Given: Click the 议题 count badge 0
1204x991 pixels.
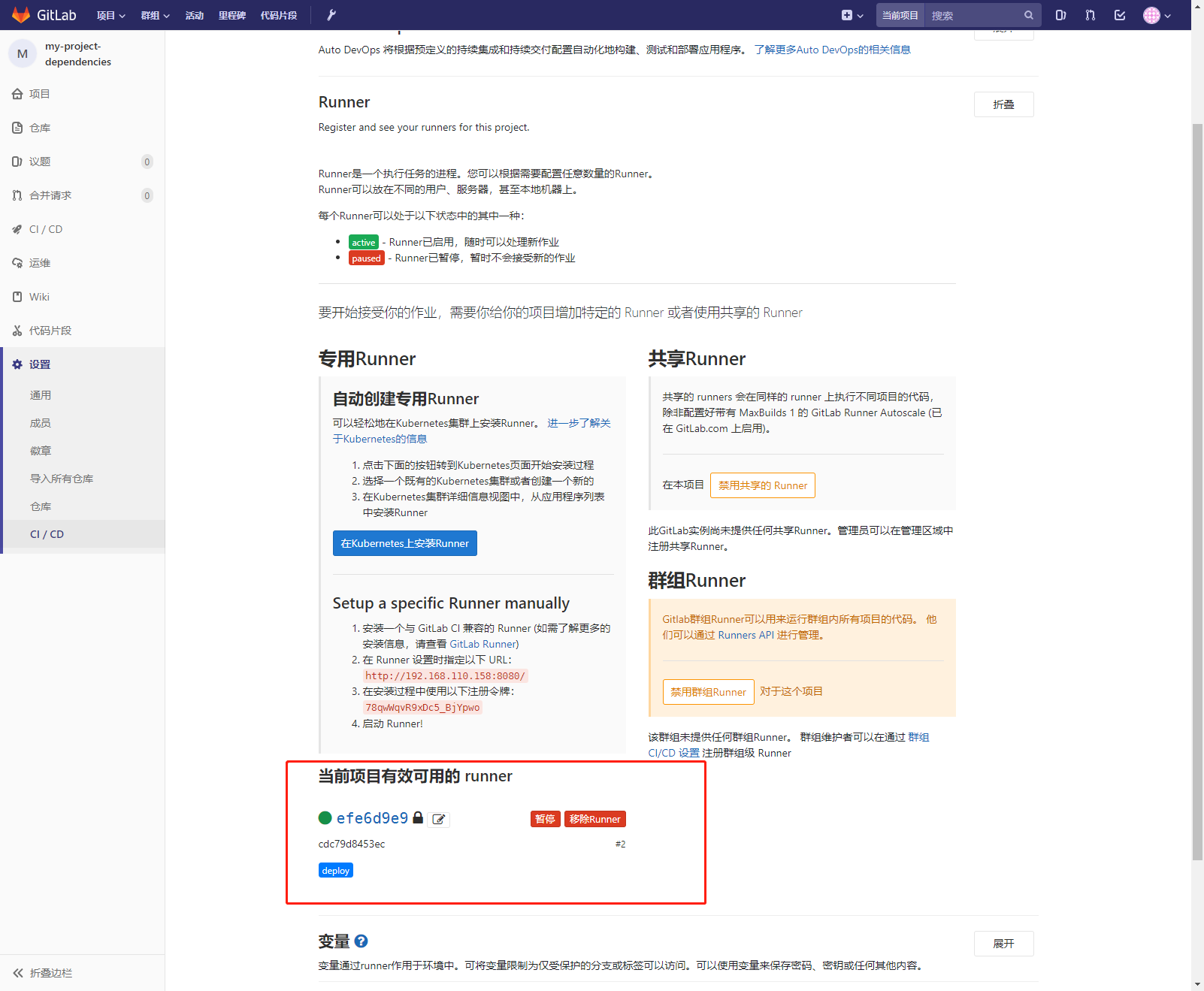Looking at the screenshot, I should (x=147, y=162).
